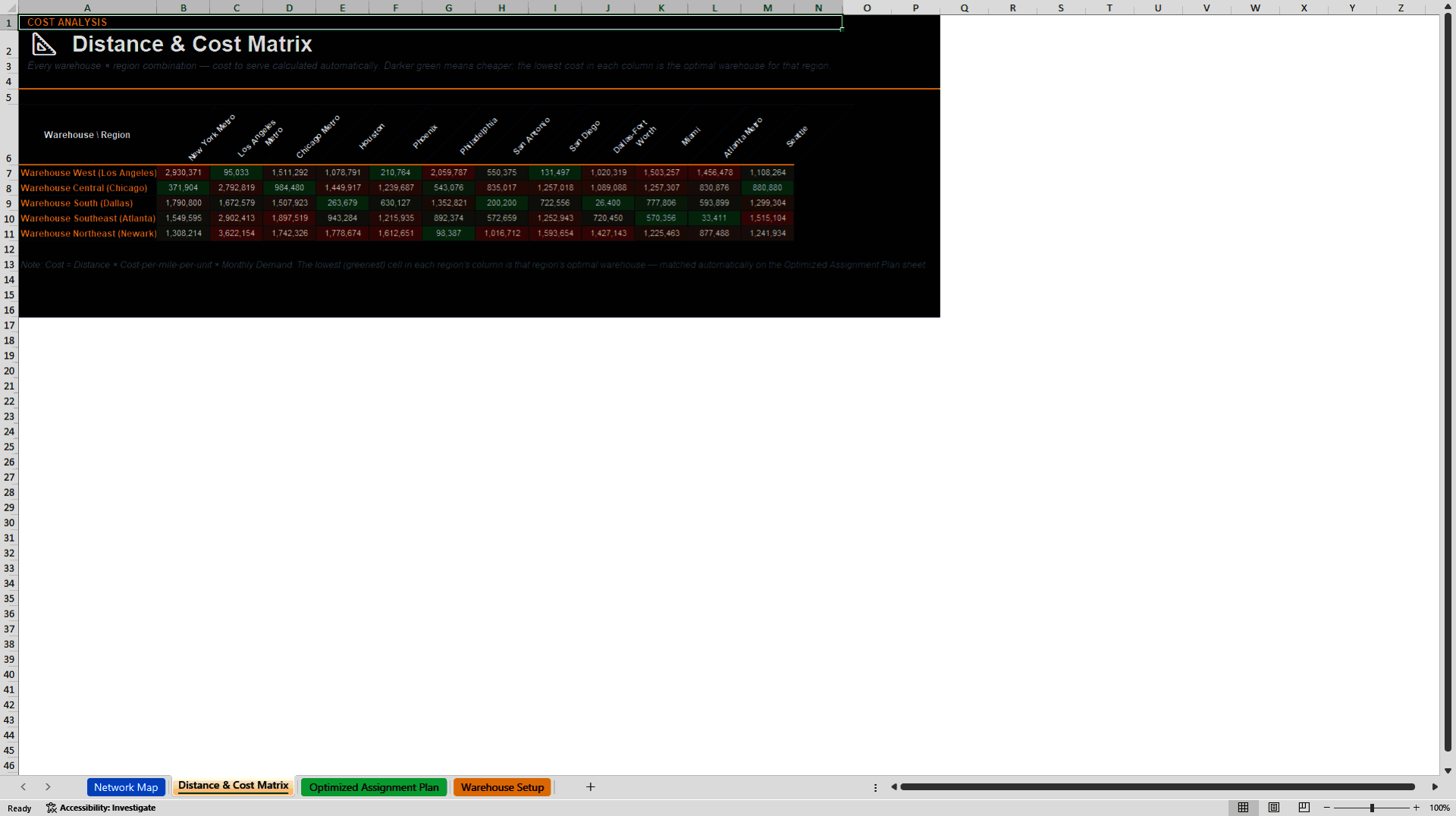
Task: Open Optimized Assignment Plan sheet
Action: (374, 787)
